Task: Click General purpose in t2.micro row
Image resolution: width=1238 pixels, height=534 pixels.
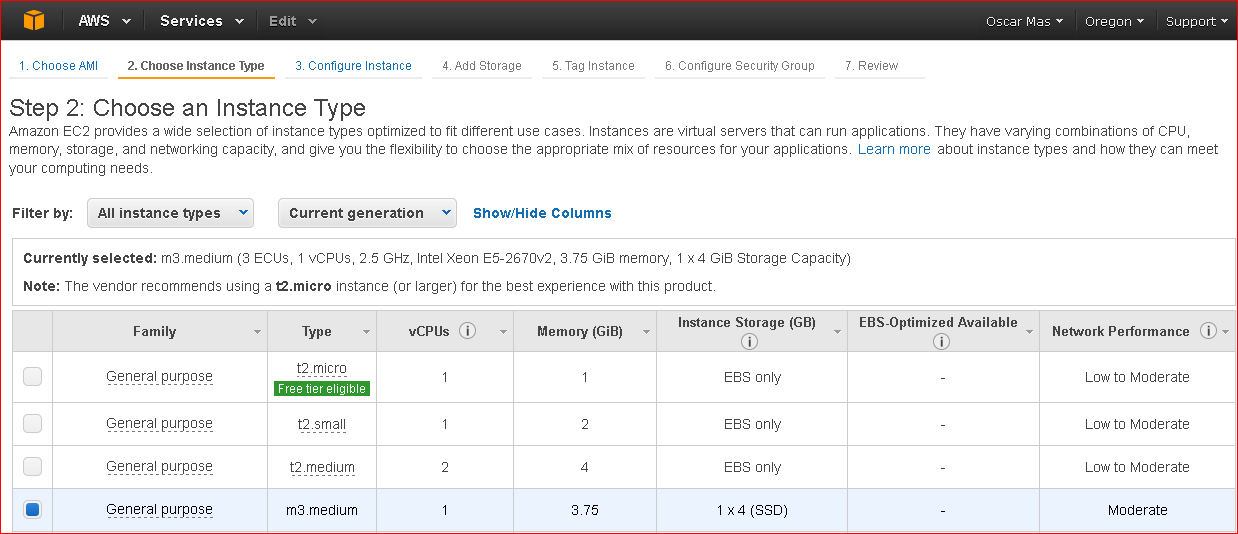Action: click(159, 377)
